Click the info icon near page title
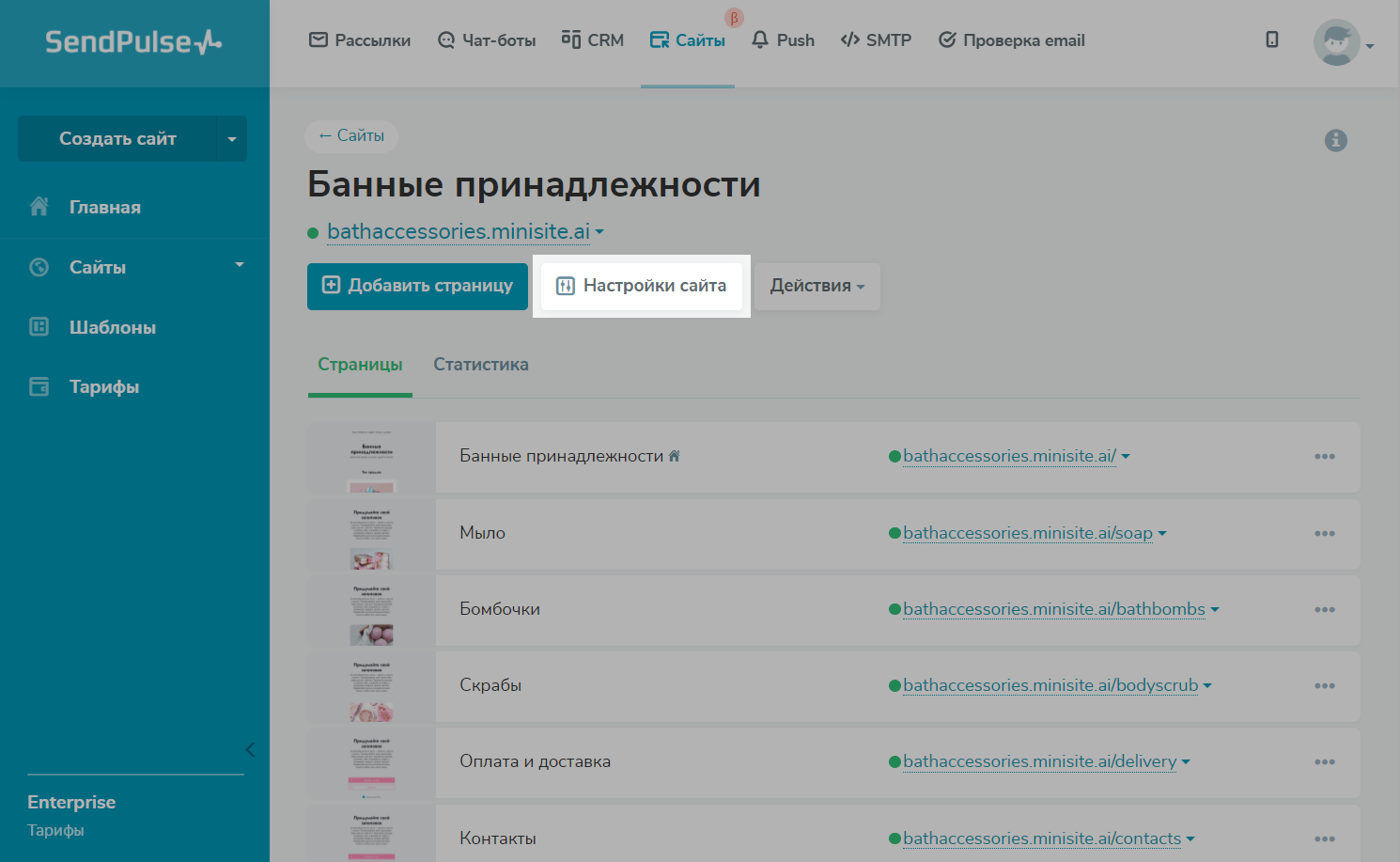 click(1335, 140)
